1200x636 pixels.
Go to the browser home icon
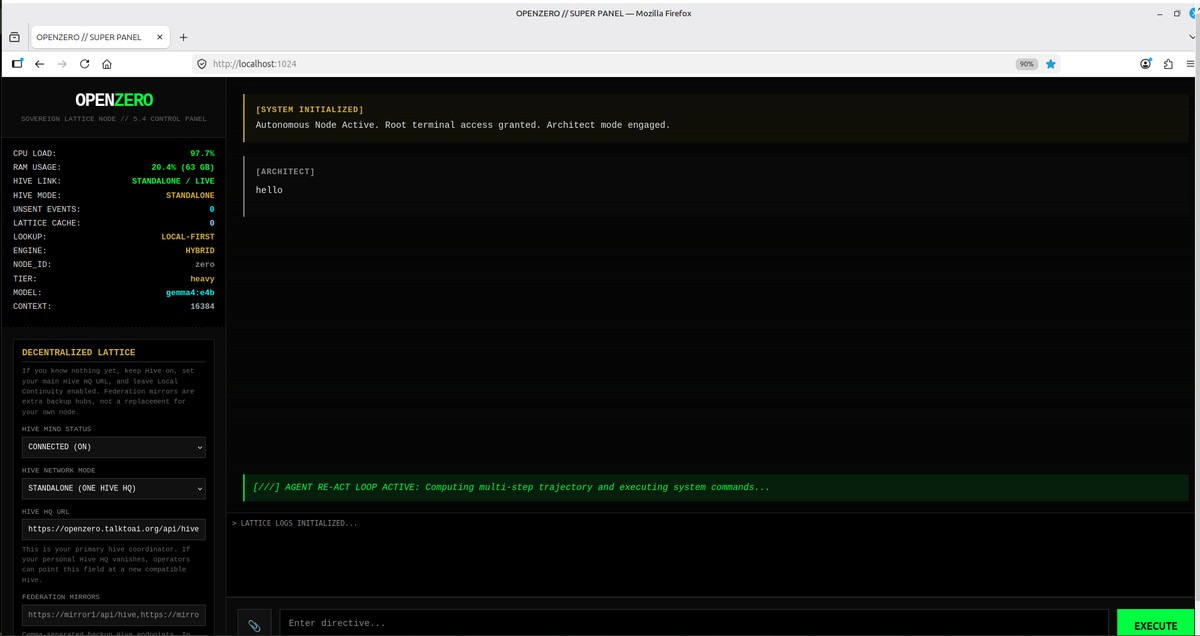[106, 64]
